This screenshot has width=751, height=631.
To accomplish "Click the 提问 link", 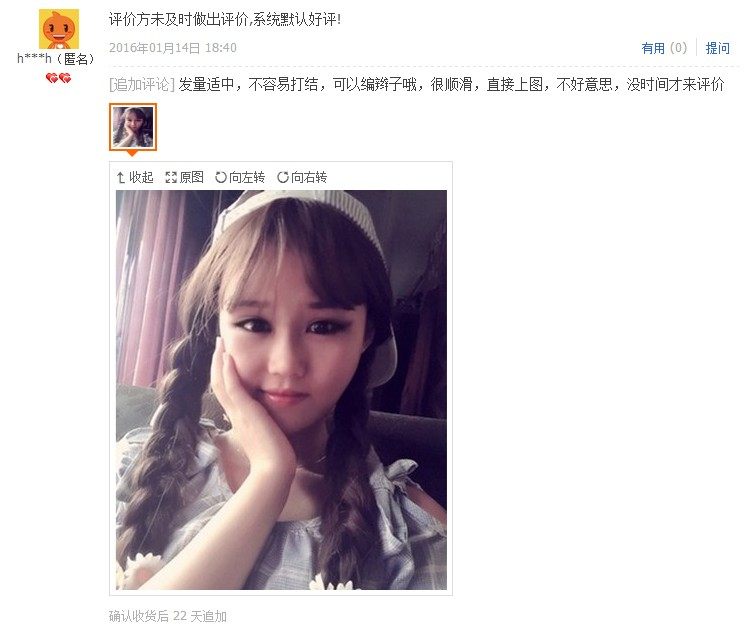I will click(717, 48).
